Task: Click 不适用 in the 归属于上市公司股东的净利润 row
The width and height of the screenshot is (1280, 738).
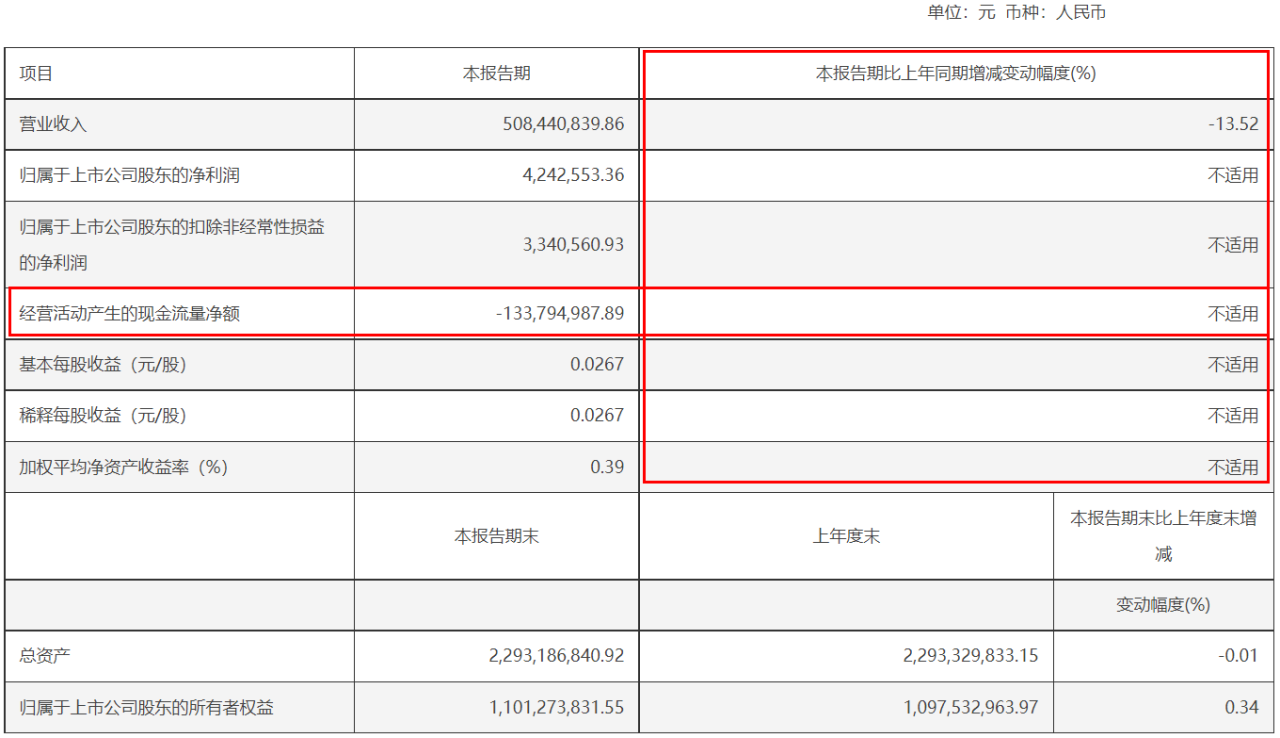Action: [x=1233, y=176]
